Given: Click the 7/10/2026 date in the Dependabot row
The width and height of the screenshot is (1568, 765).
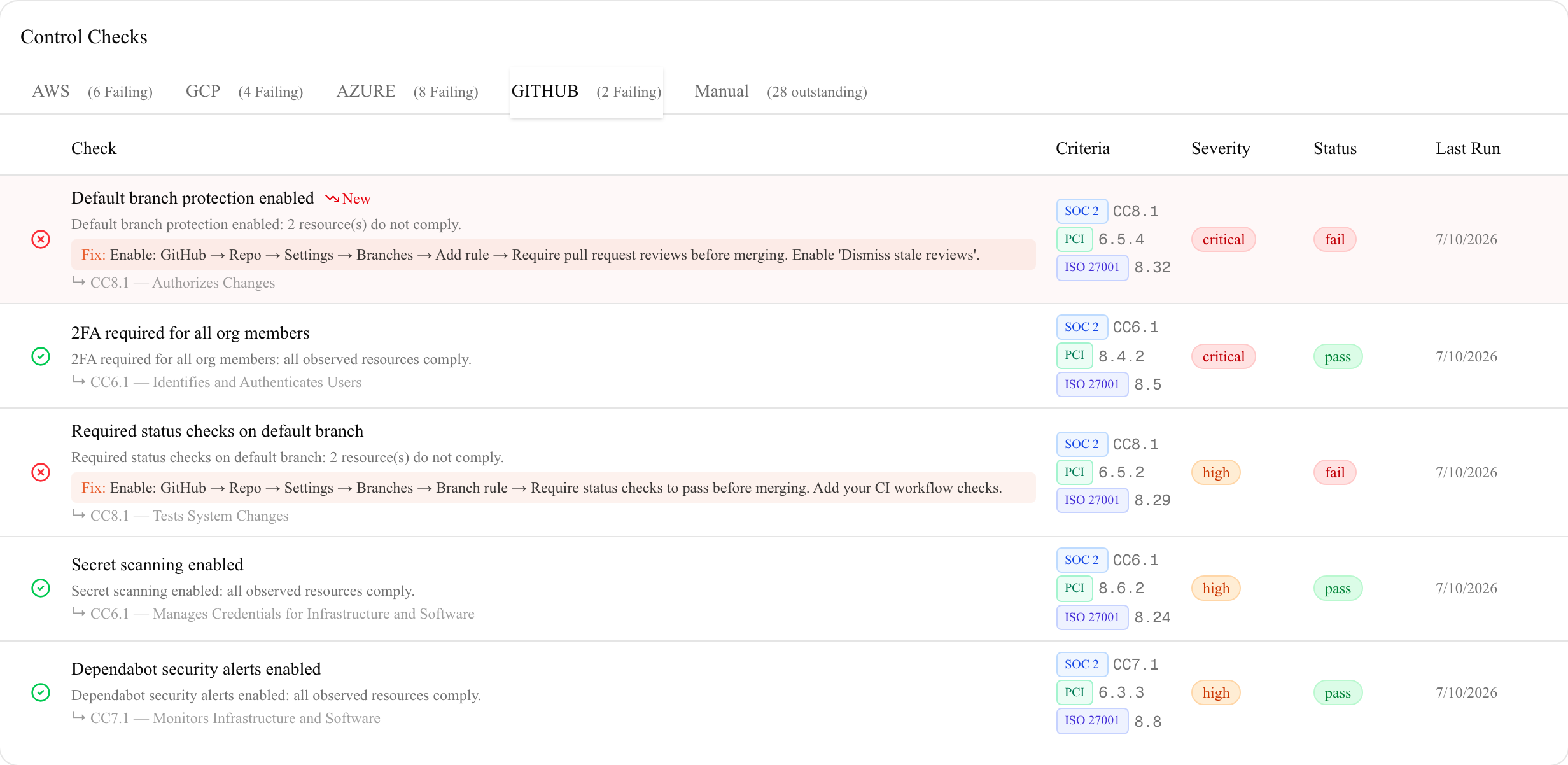Looking at the screenshot, I should [1466, 692].
